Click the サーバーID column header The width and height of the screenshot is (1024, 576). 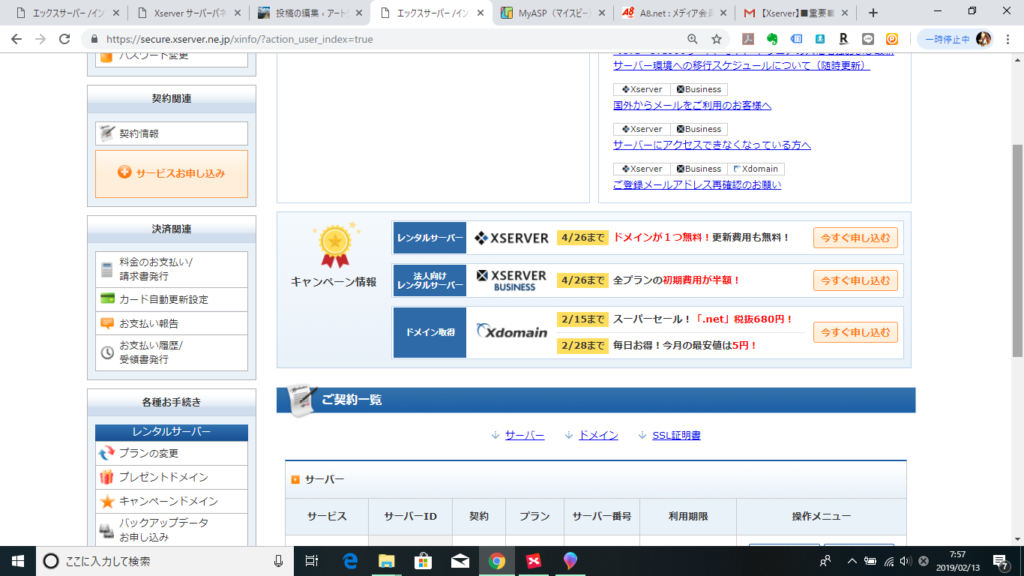[410, 517]
